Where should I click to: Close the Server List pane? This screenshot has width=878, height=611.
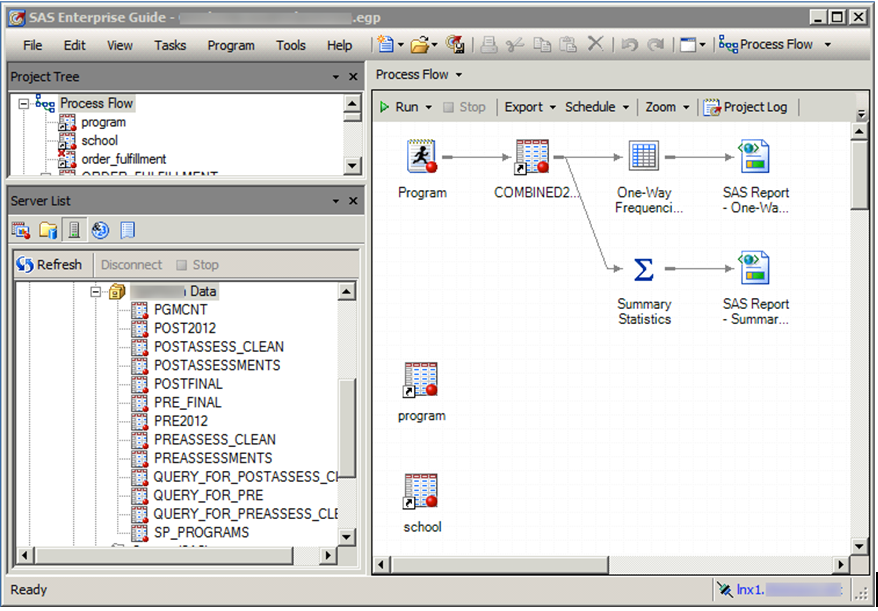point(353,200)
